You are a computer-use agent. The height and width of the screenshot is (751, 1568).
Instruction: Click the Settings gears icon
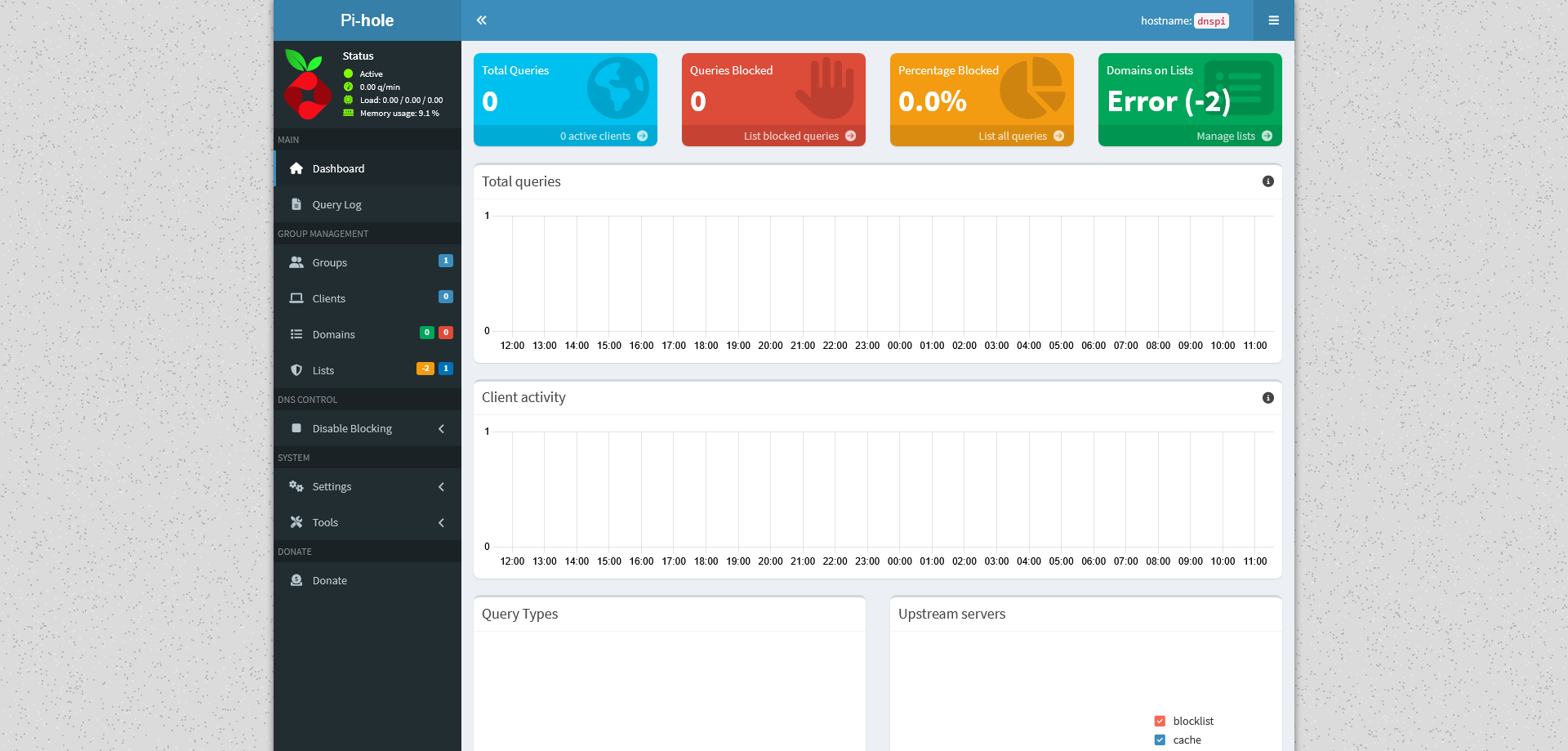point(296,486)
